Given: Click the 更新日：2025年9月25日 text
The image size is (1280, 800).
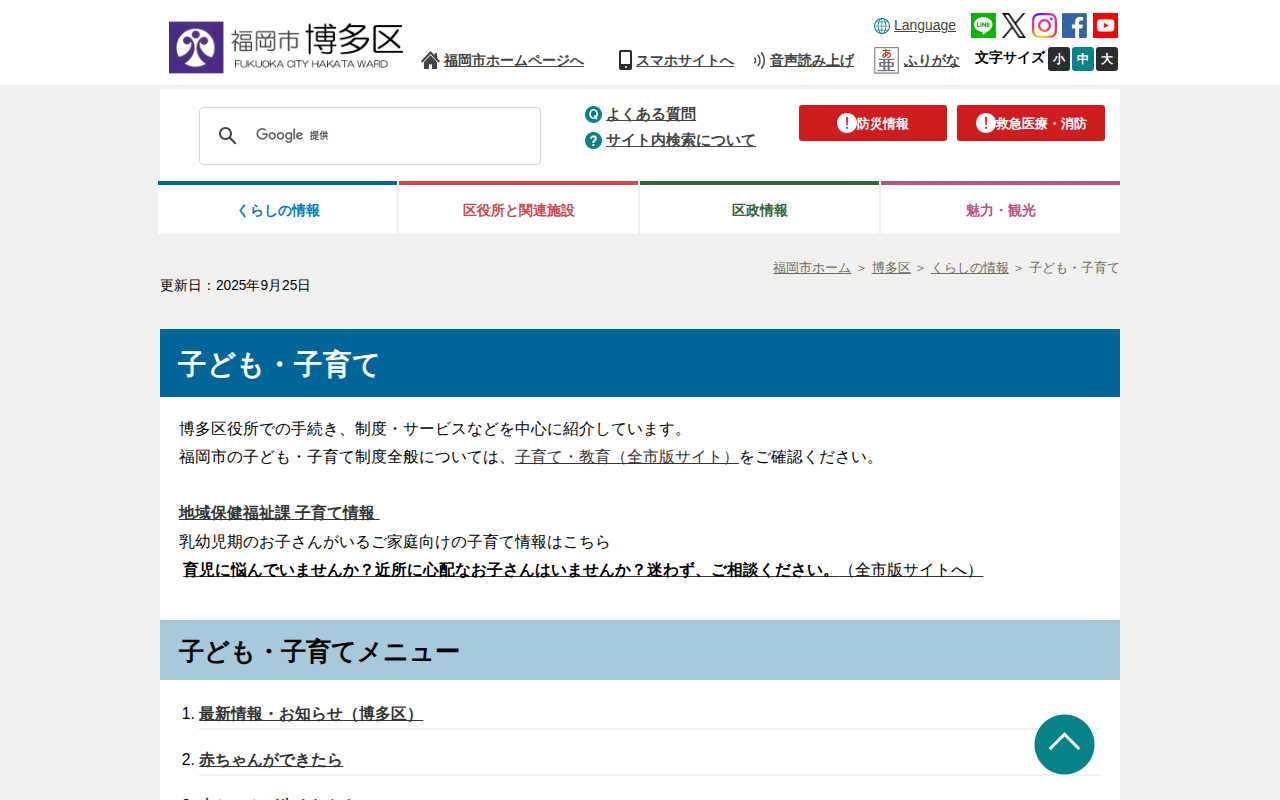Looking at the screenshot, I should tap(236, 285).
